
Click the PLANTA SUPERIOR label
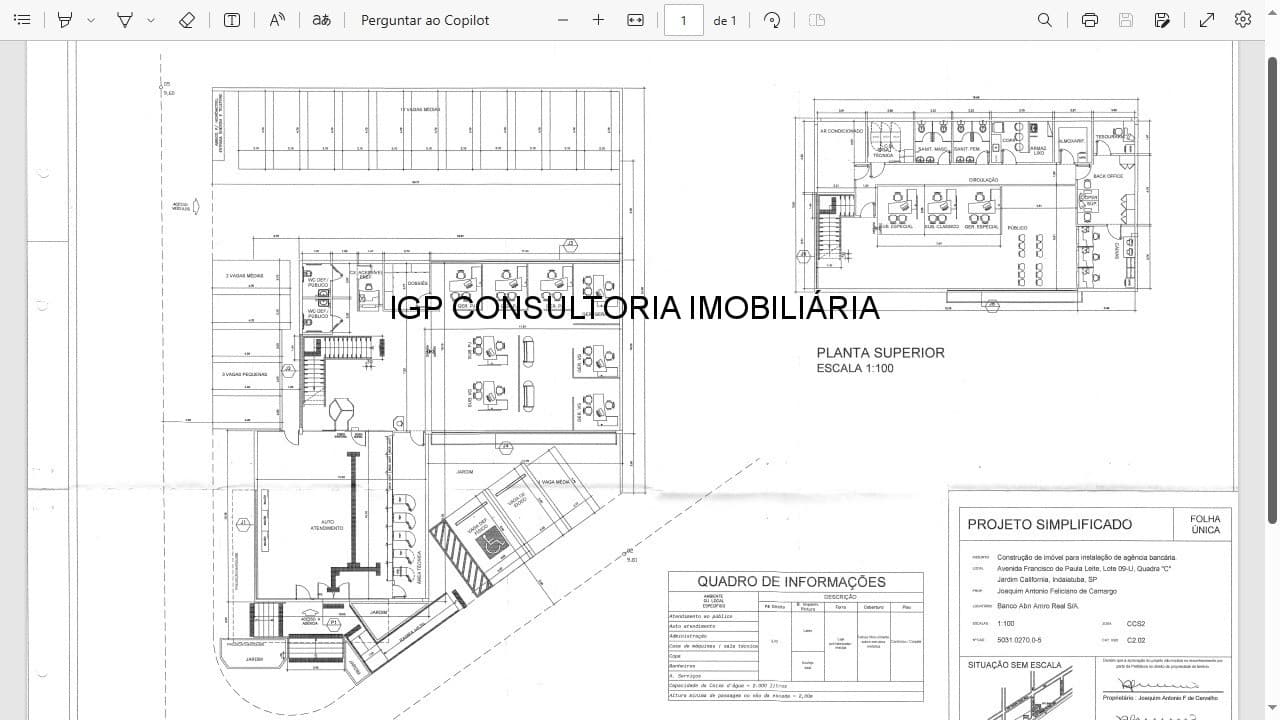click(x=880, y=353)
